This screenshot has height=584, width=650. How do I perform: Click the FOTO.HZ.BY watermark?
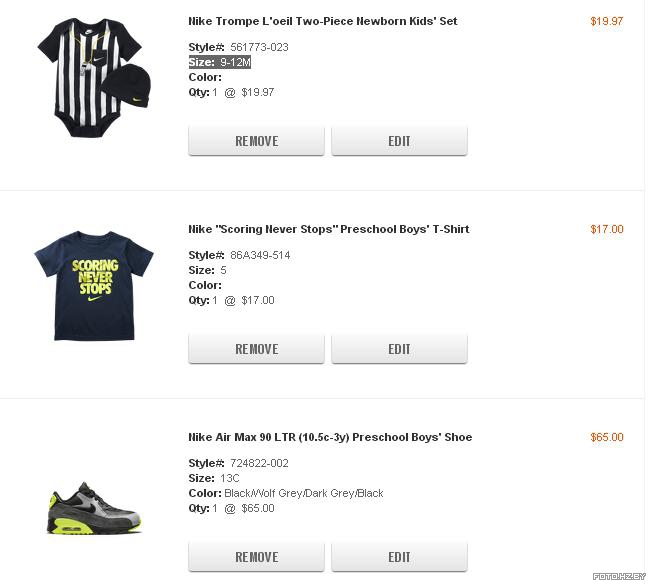coord(619,576)
